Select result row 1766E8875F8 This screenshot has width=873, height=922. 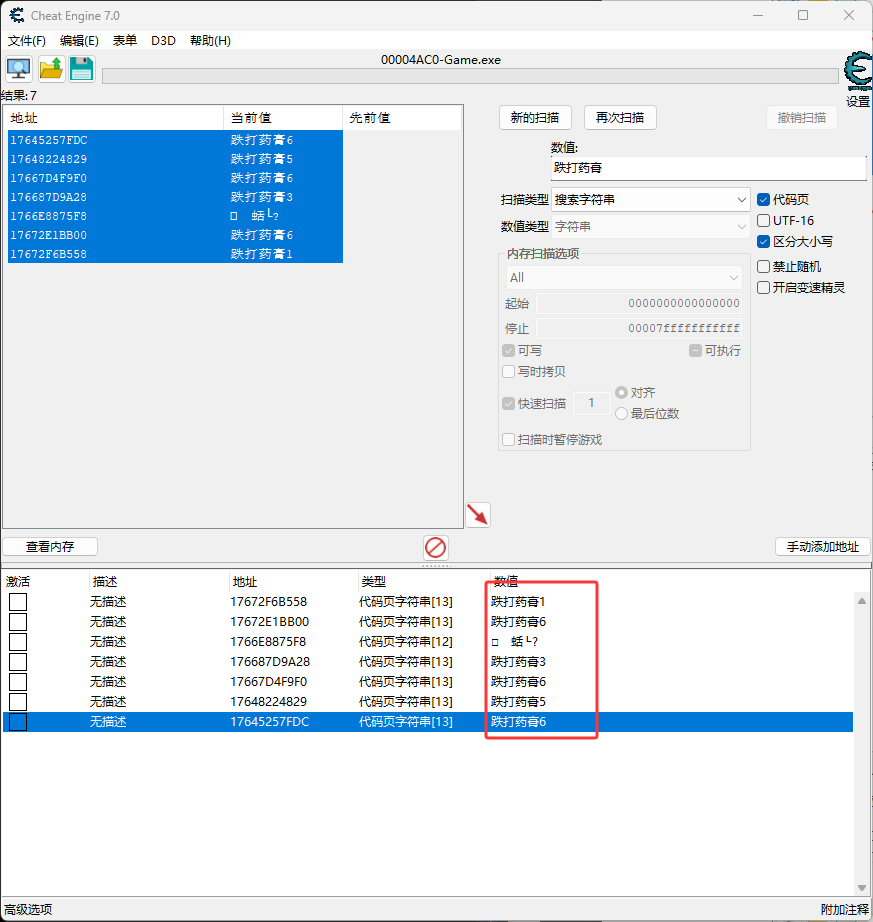175,216
